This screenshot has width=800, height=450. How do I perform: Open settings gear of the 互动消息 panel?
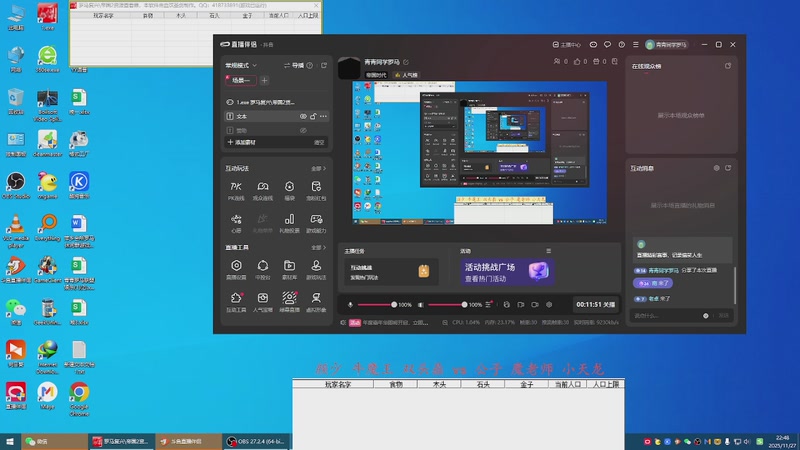pyautogui.click(x=716, y=168)
